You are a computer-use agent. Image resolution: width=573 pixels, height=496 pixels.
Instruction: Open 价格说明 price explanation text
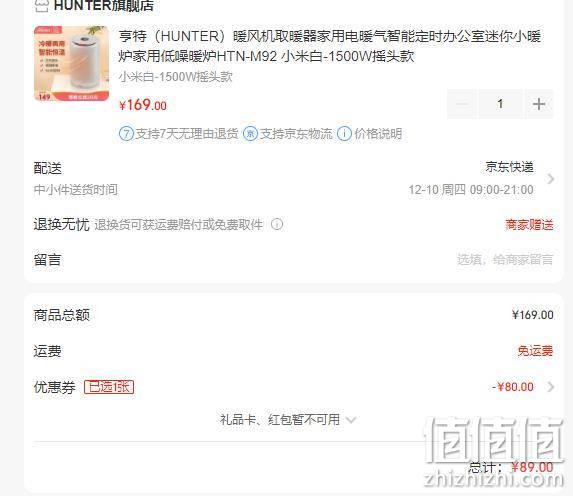pos(378,134)
